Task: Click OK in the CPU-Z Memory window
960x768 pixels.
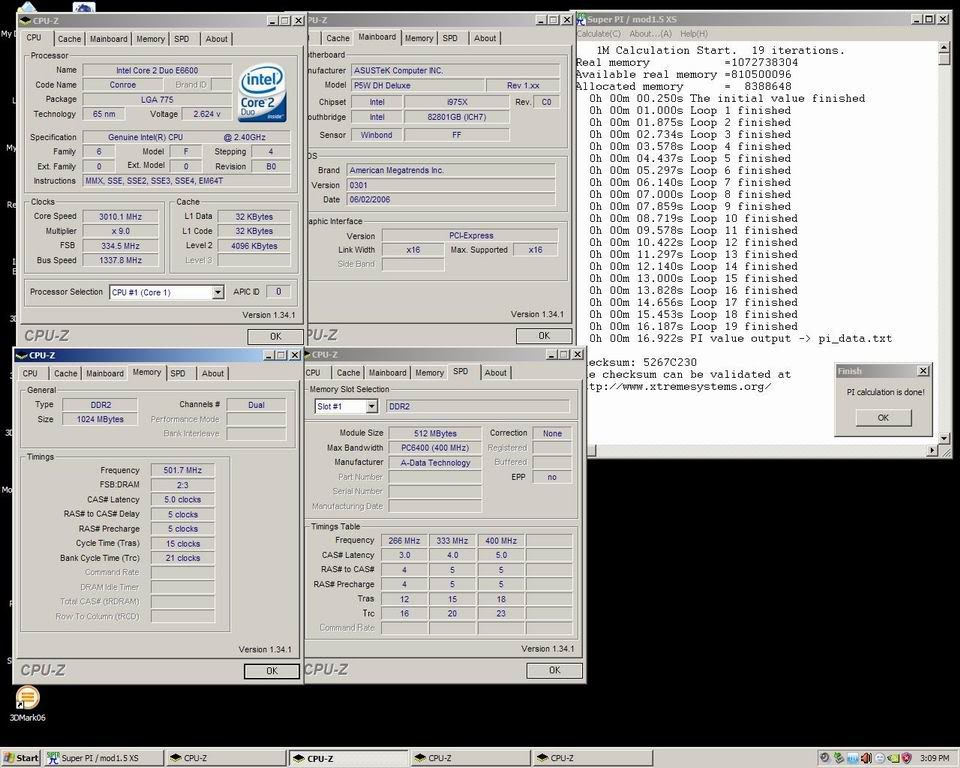Action: pos(271,671)
